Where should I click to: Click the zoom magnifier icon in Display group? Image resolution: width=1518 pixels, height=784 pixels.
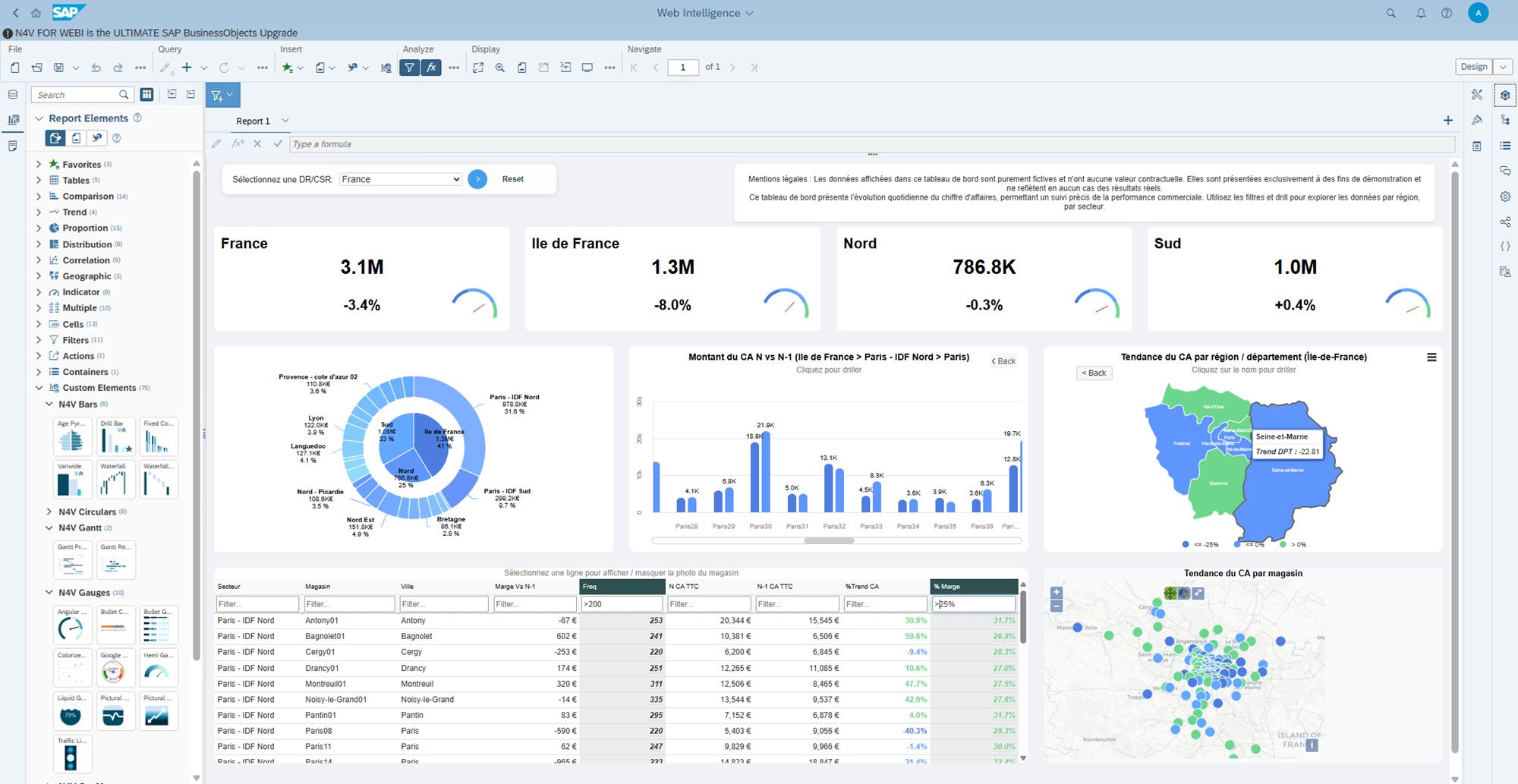[499, 68]
